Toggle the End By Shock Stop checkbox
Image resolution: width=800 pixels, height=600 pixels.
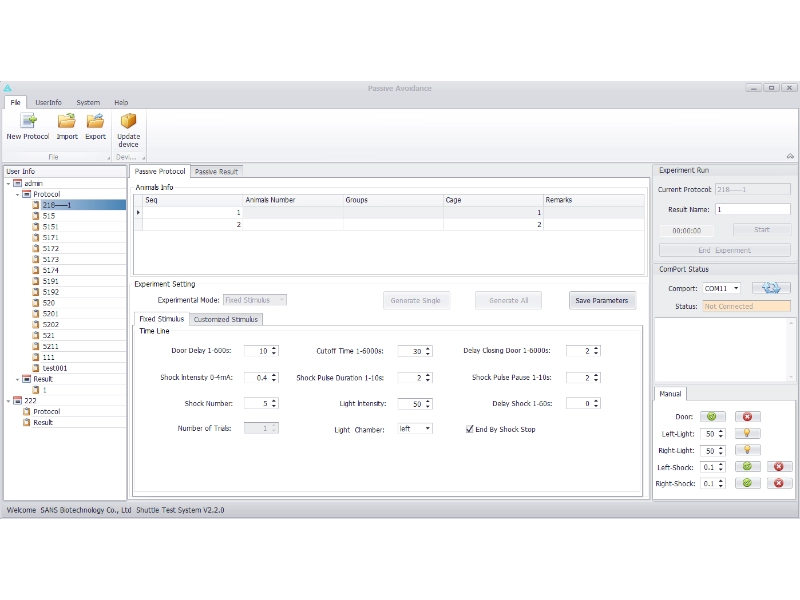click(x=470, y=429)
